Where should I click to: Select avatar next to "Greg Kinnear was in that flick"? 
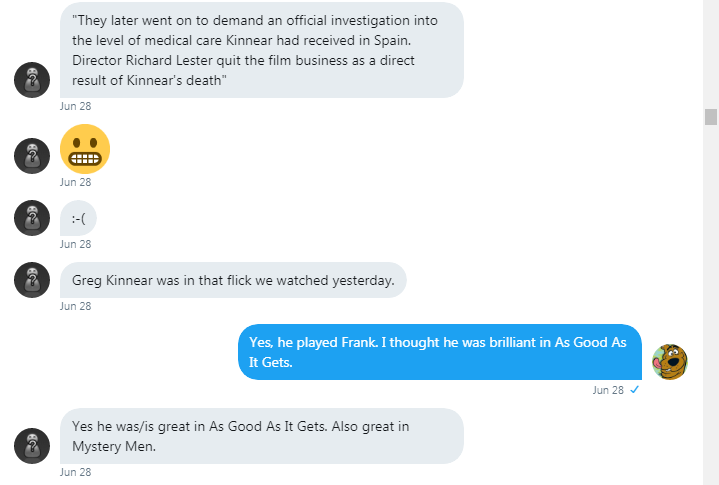tap(32, 280)
